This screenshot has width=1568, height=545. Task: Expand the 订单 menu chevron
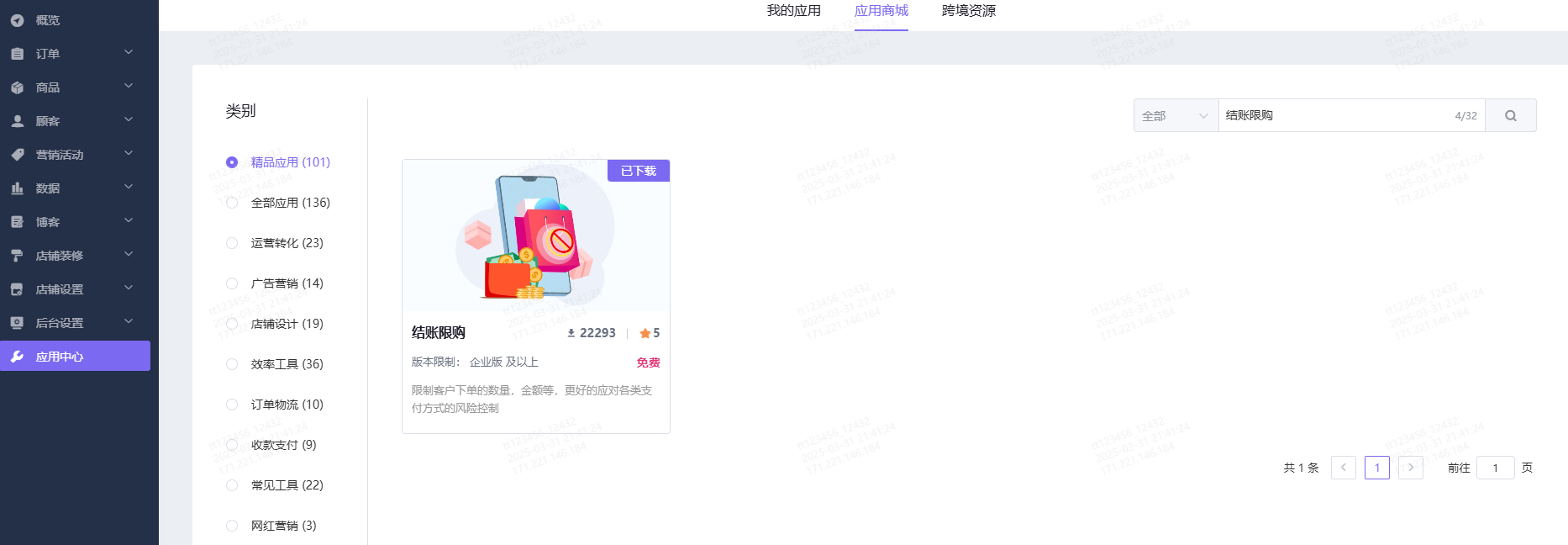(129, 52)
